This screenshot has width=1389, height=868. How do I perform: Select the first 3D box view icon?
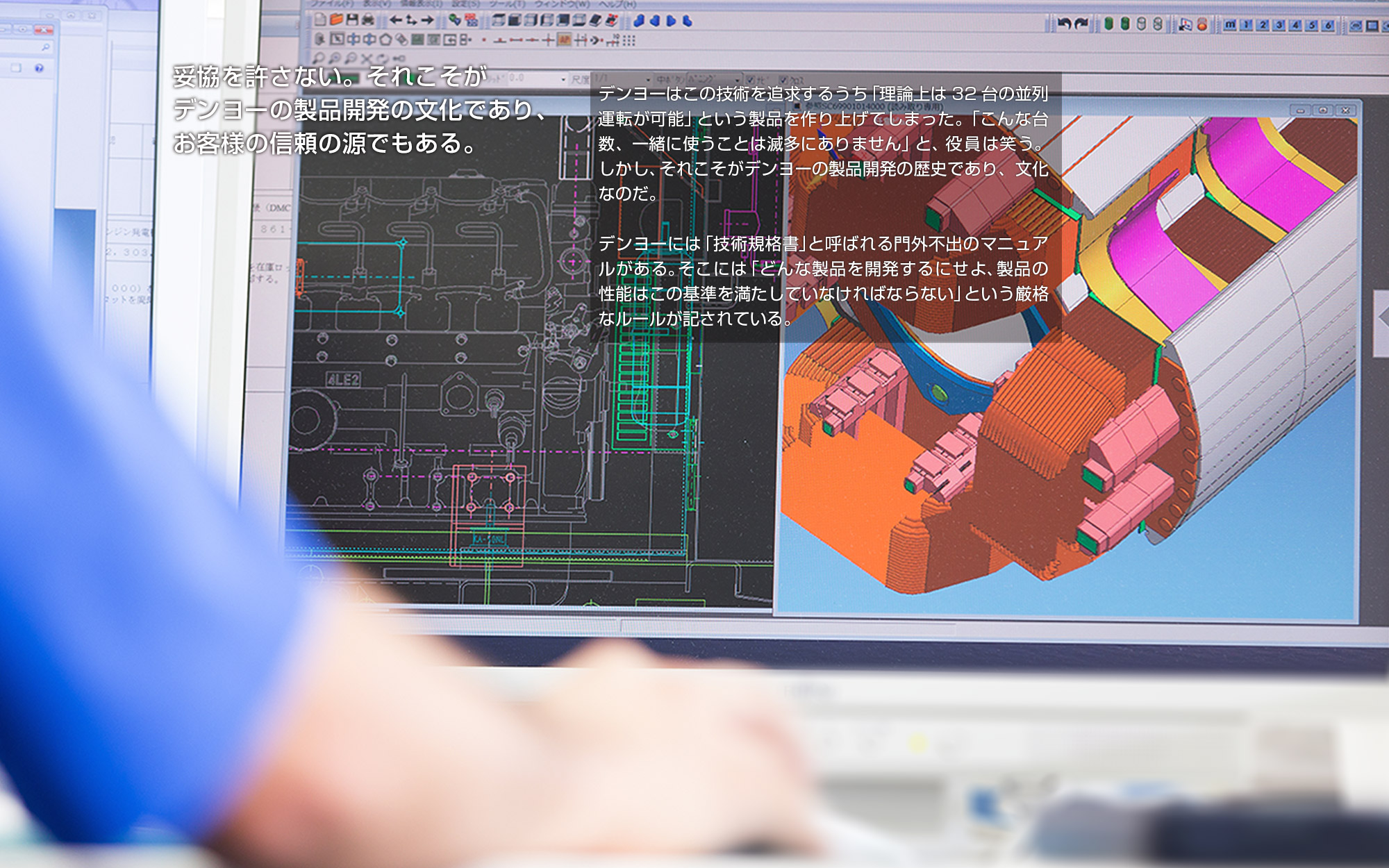pos(498,19)
